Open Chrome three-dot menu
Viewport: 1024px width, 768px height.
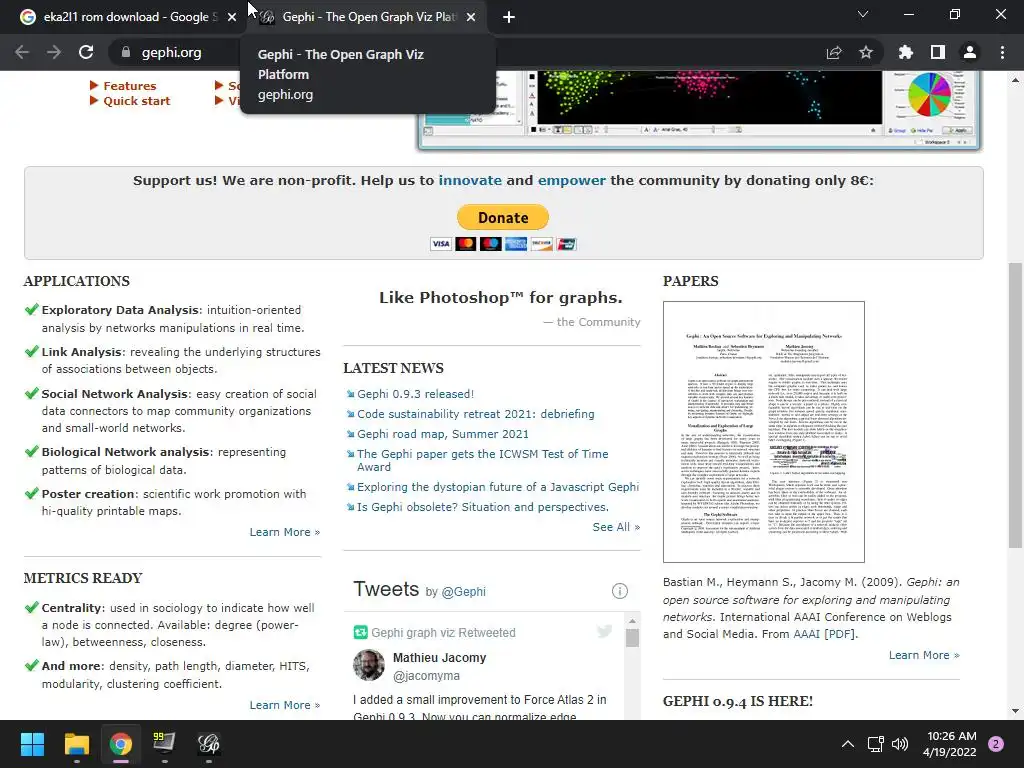[1002, 52]
